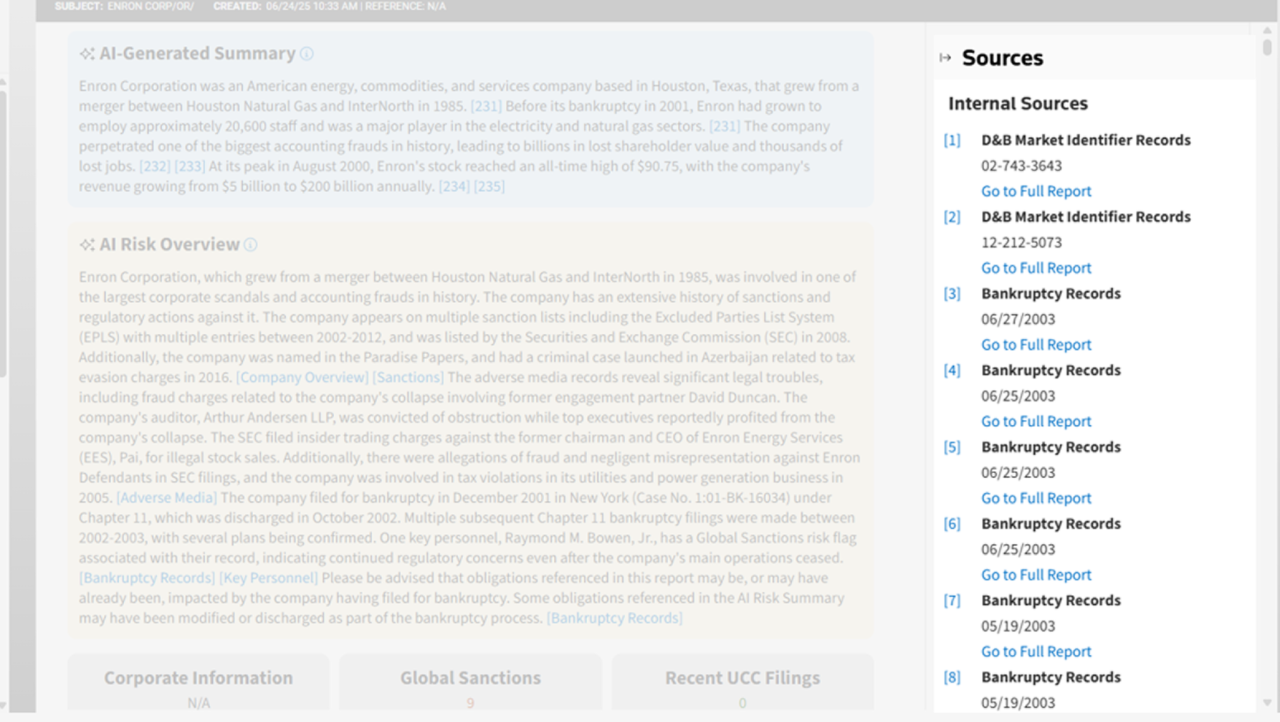Click the AI Risk Overview sparkle icon

click(87, 245)
